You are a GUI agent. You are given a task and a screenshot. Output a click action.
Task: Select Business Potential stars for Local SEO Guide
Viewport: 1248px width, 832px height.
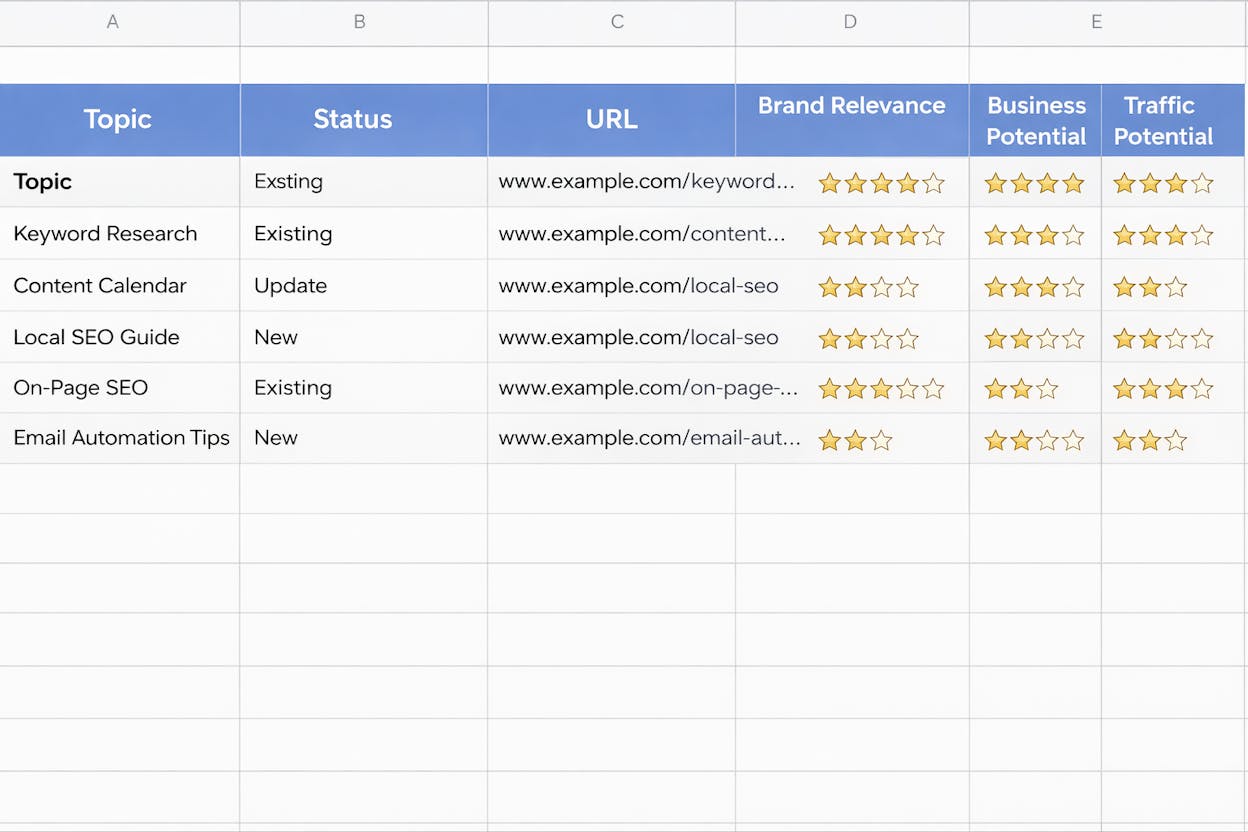(x=1034, y=339)
